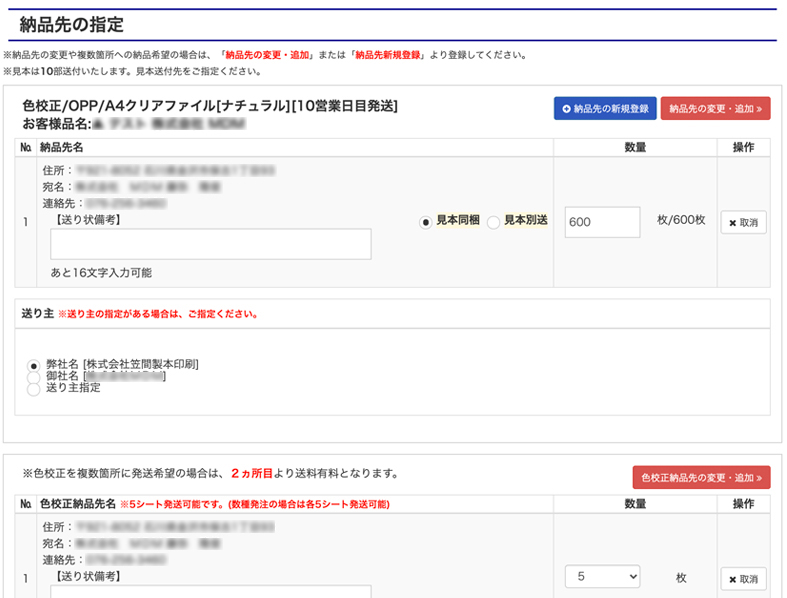This screenshot has height=598, width=787.
Task: Choose the 見本別送 radio option
Action: [493, 222]
